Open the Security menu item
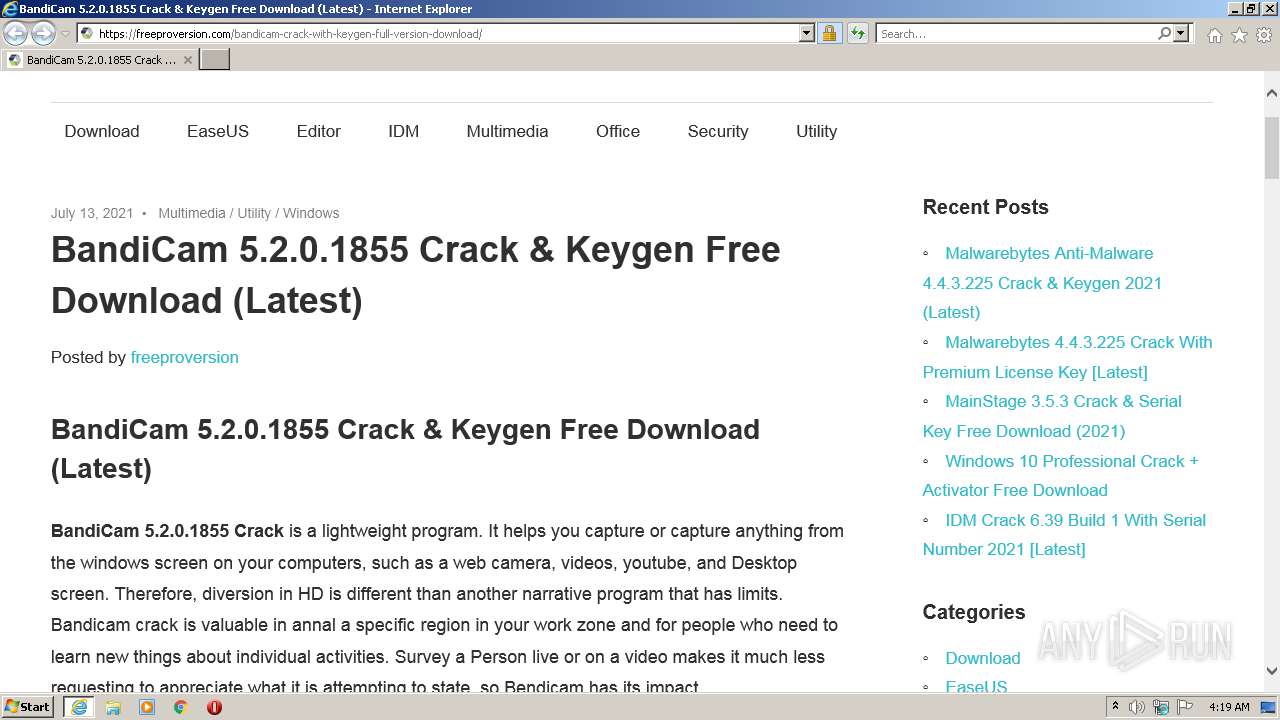 pyautogui.click(x=718, y=131)
